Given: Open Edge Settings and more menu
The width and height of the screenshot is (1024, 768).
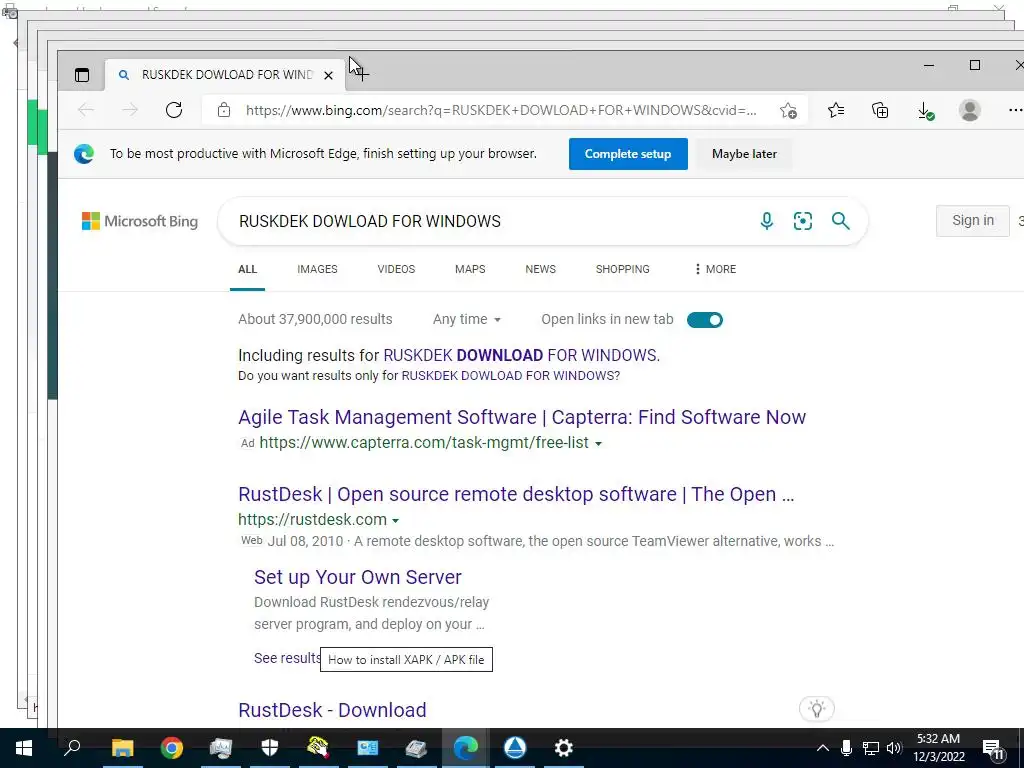Looking at the screenshot, I should point(1016,110).
